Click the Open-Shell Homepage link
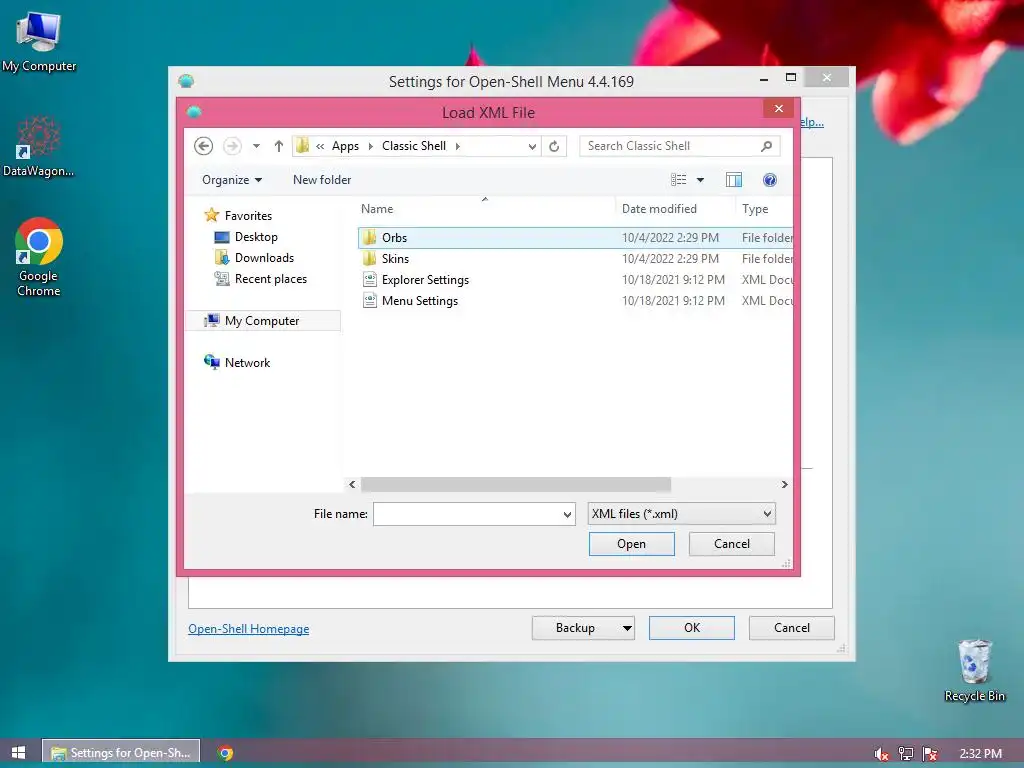Screen dimensions: 1024x768 [x=249, y=628]
